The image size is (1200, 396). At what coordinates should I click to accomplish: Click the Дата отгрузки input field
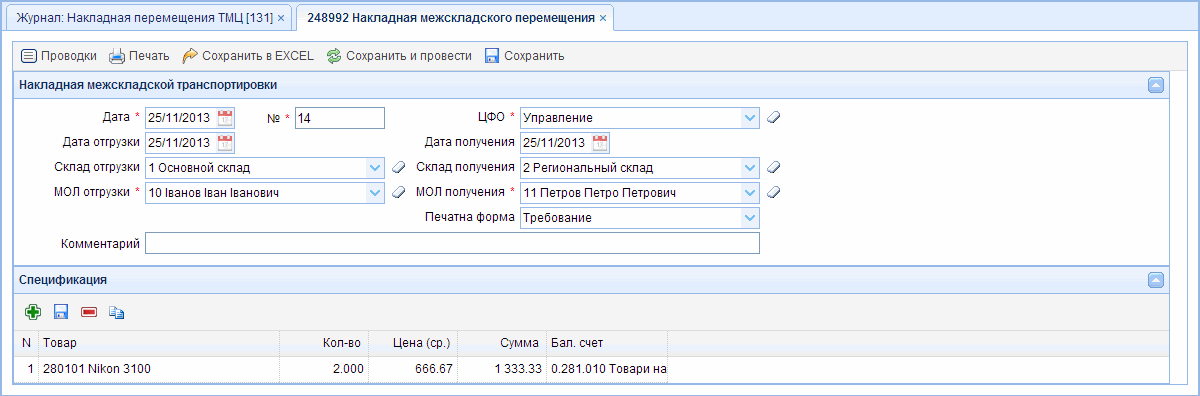click(180, 142)
